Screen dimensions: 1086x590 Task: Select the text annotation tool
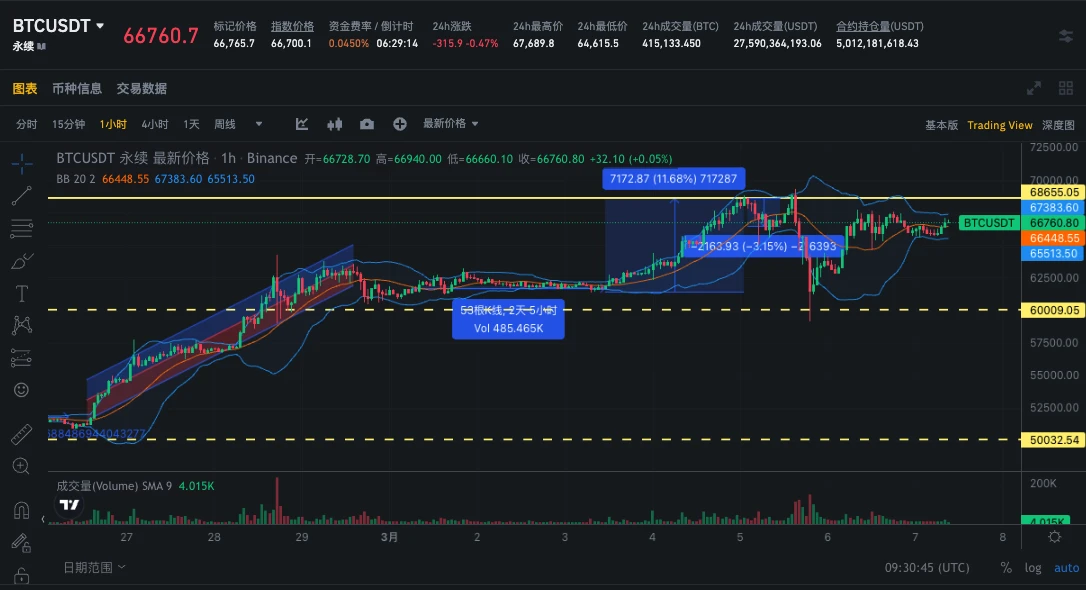point(21,294)
